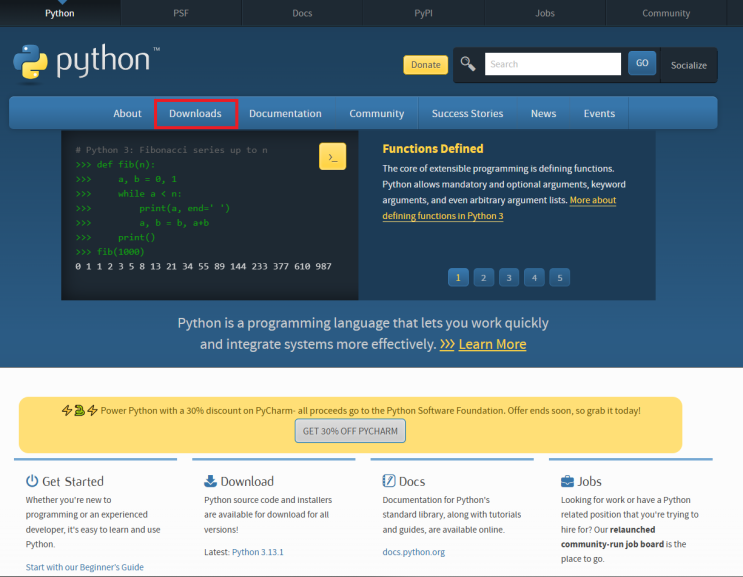Open the Downloads menu

(195, 114)
